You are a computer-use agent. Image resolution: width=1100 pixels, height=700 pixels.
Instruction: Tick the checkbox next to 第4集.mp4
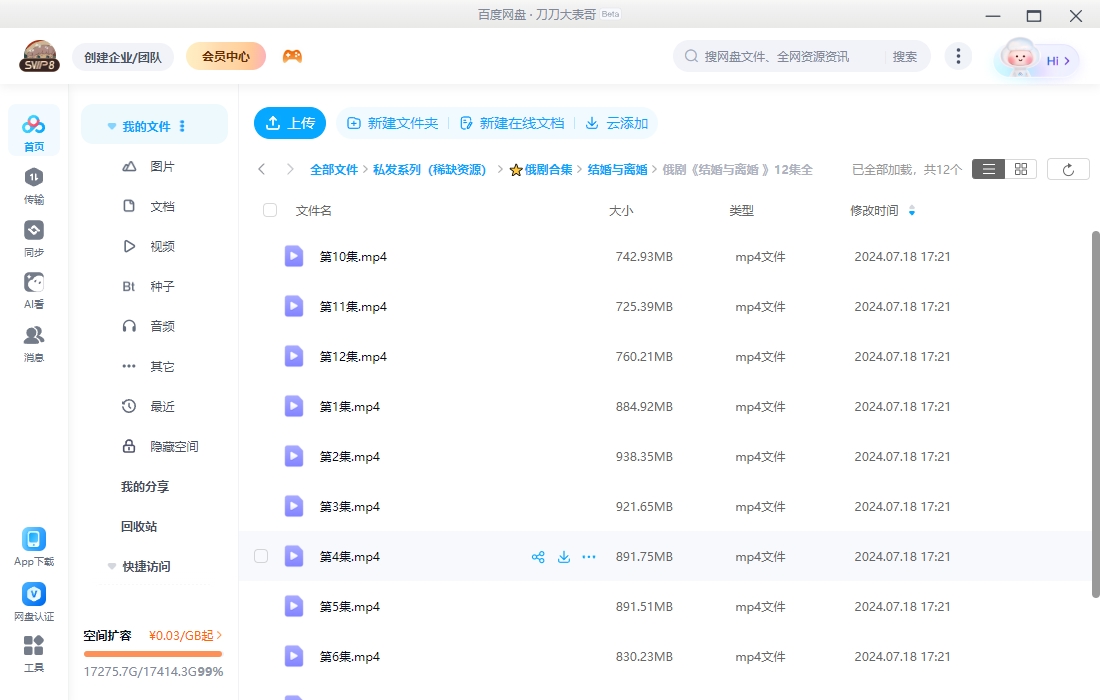pos(261,556)
